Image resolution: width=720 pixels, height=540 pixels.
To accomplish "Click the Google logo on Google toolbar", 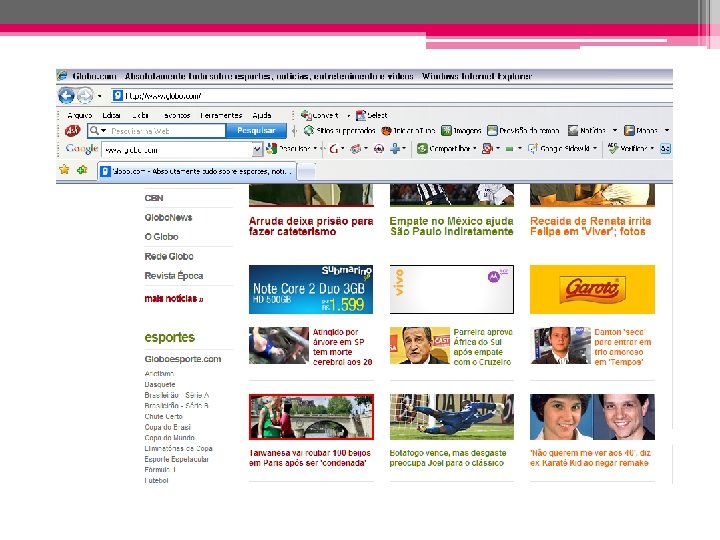I will coord(82,148).
